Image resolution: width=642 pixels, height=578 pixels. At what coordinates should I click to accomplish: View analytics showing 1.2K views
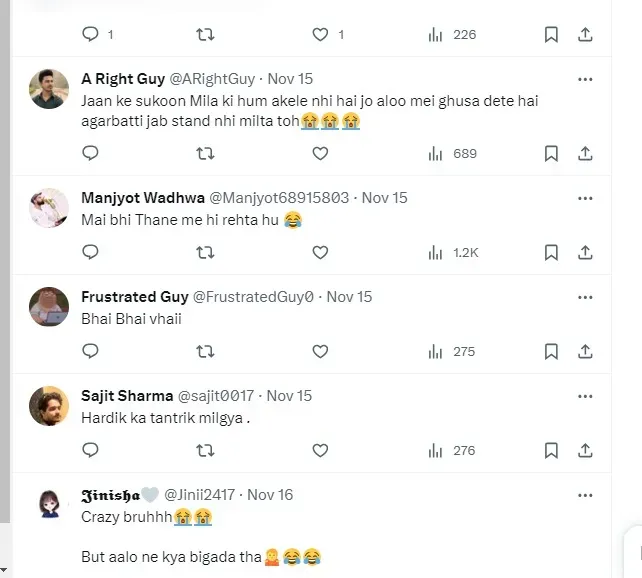point(453,253)
